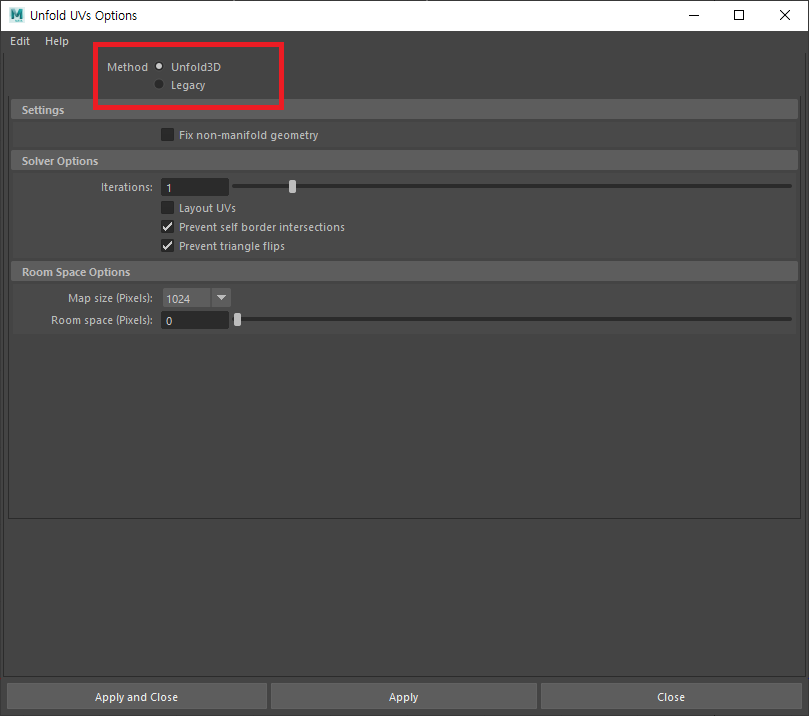Click the Map size 1024 value field
The width and height of the screenshot is (809, 716).
[x=187, y=298]
